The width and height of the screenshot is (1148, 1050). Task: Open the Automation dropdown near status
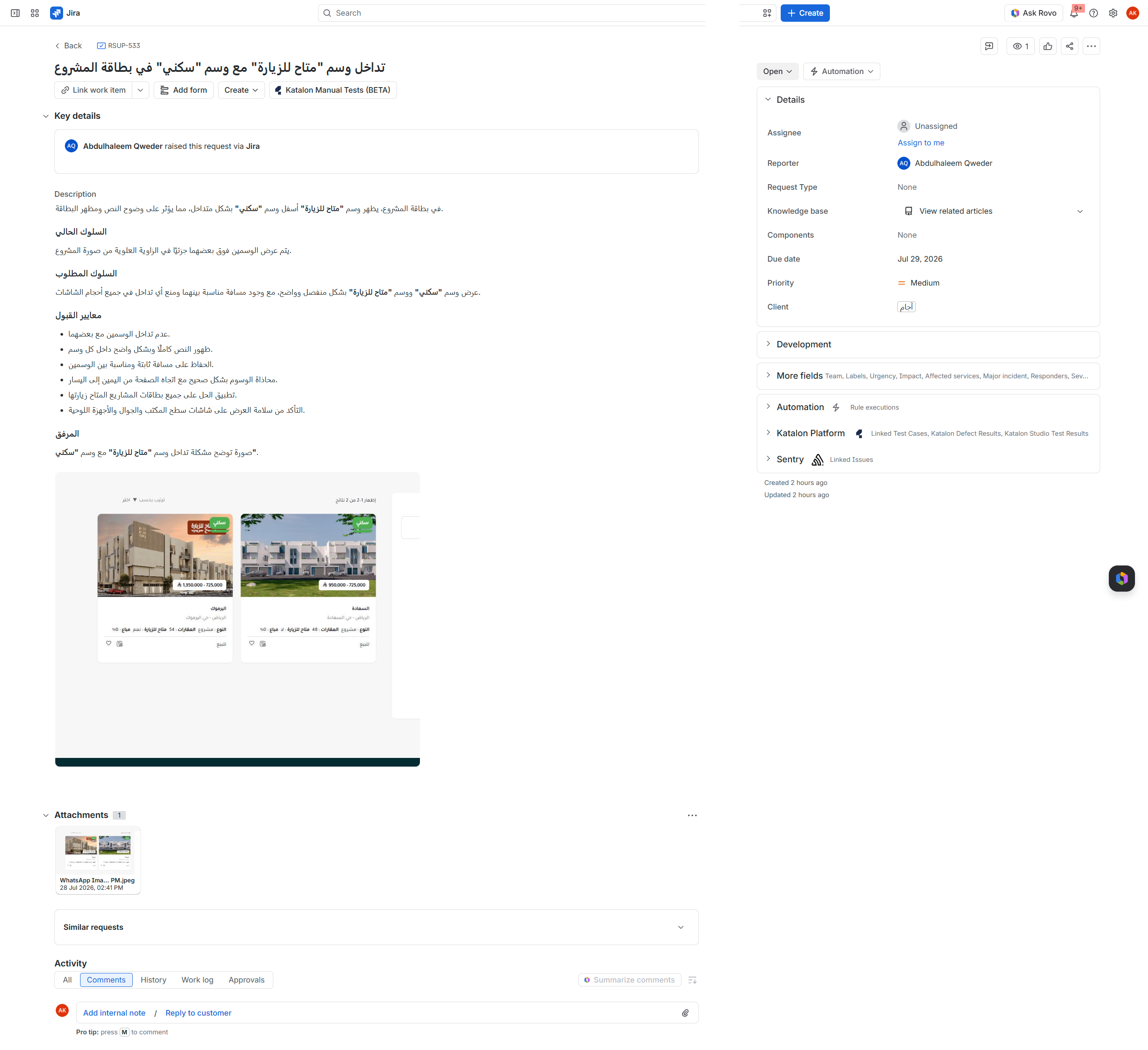(x=841, y=71)
